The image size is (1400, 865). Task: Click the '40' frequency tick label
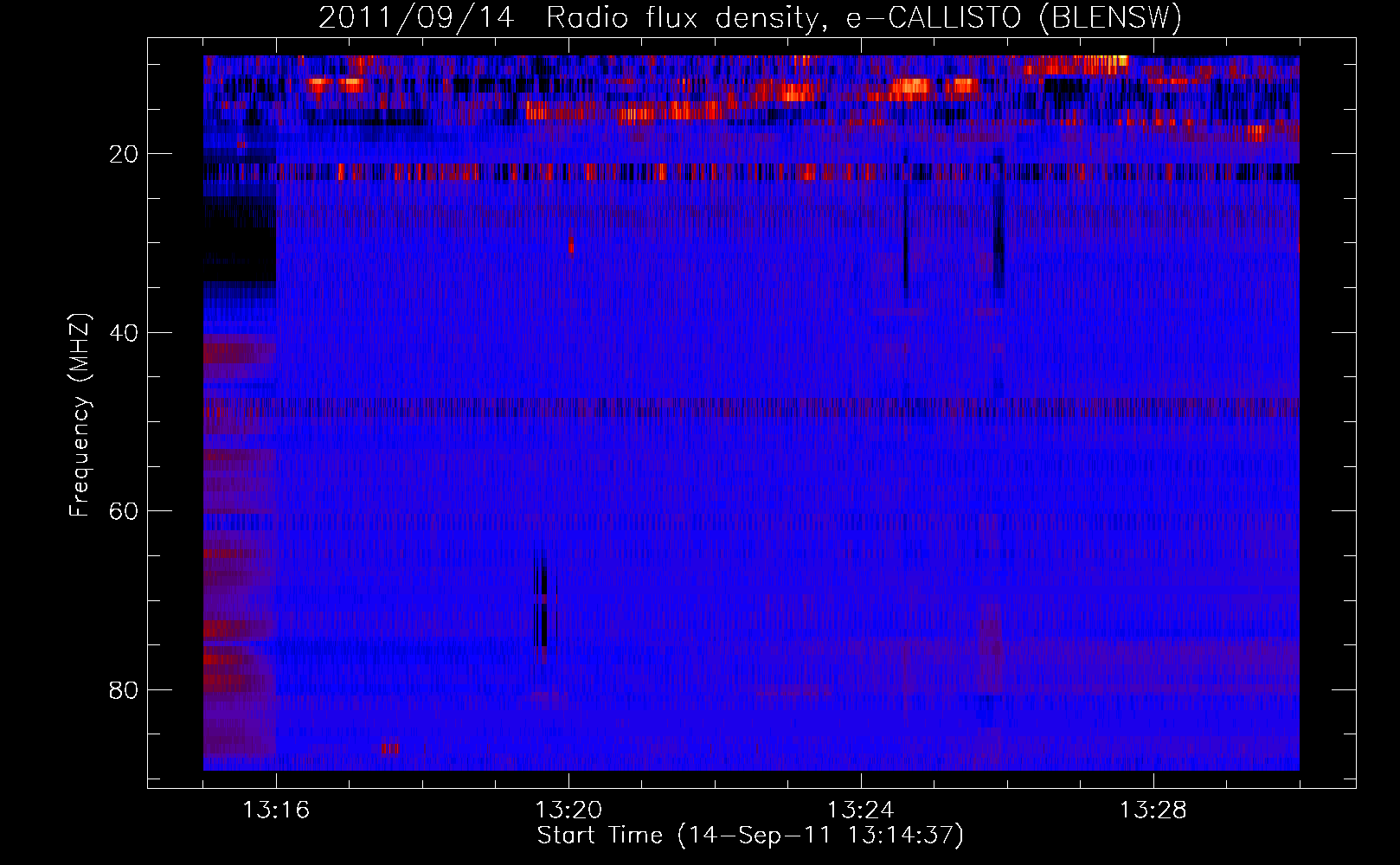(x=125, y=333)
